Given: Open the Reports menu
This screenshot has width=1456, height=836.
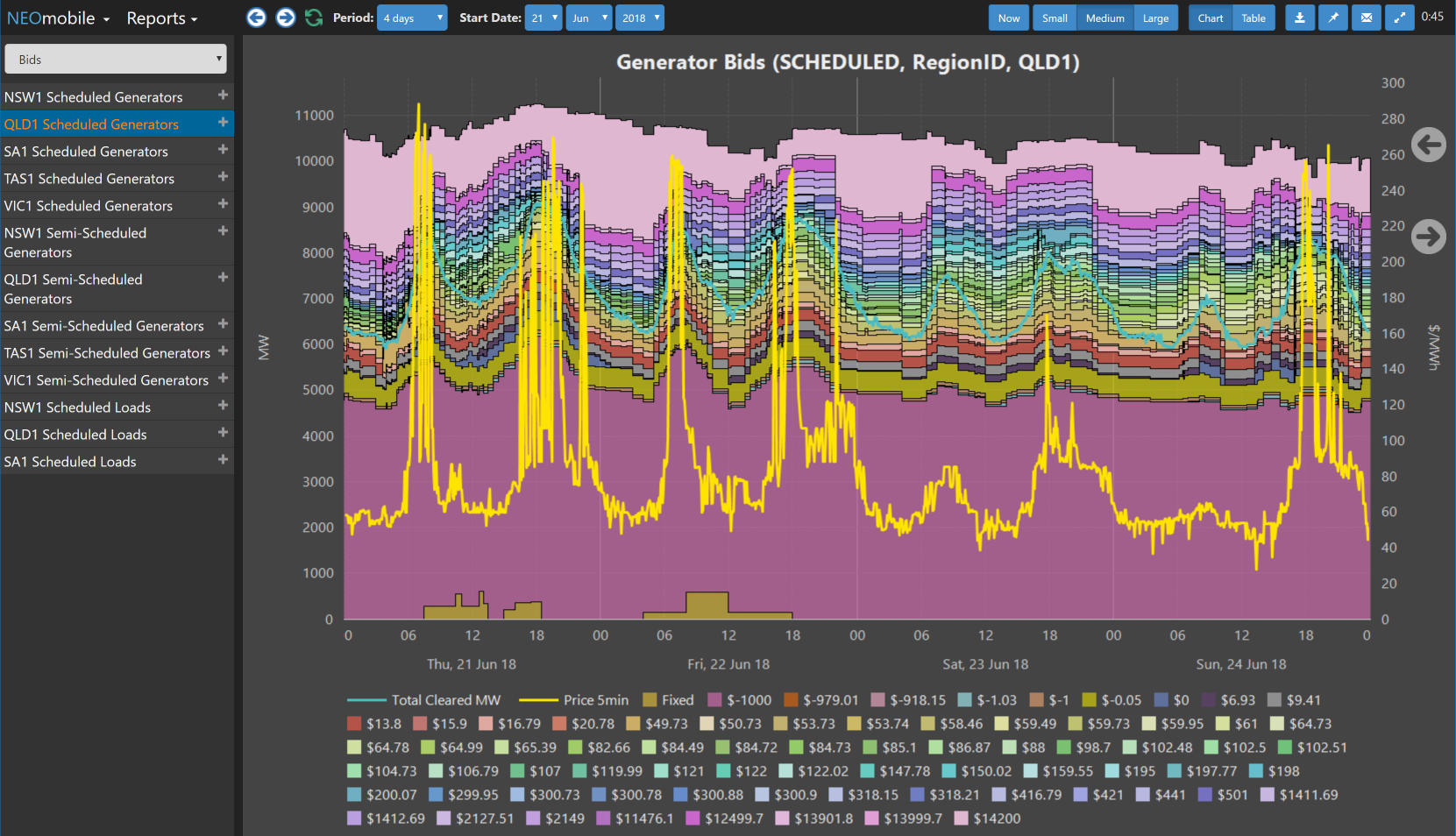Looking at the screenshot, I should pyautogui.click(x=161, y=18).
